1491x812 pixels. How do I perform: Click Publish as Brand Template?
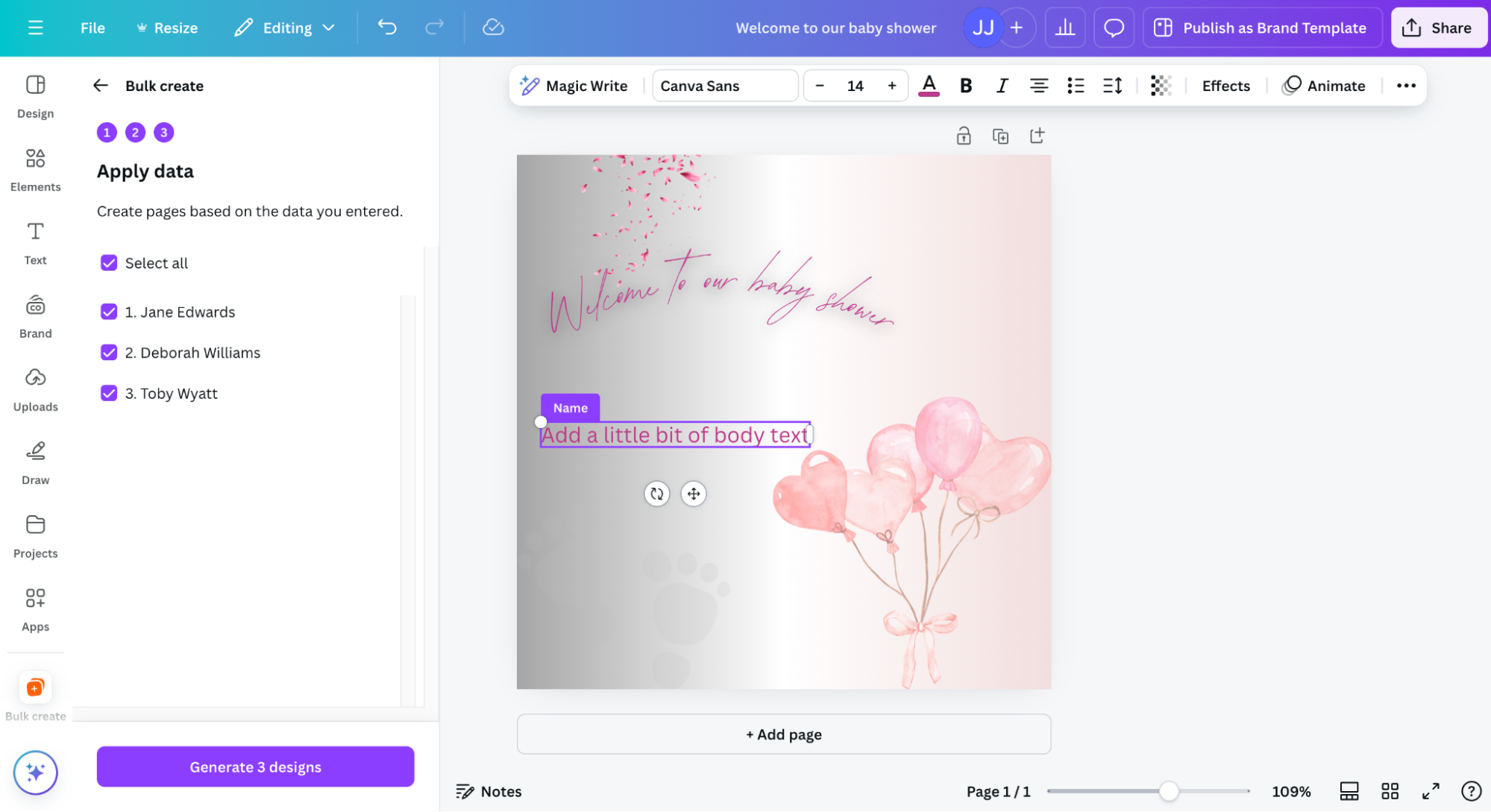[x=1261, y=28]
